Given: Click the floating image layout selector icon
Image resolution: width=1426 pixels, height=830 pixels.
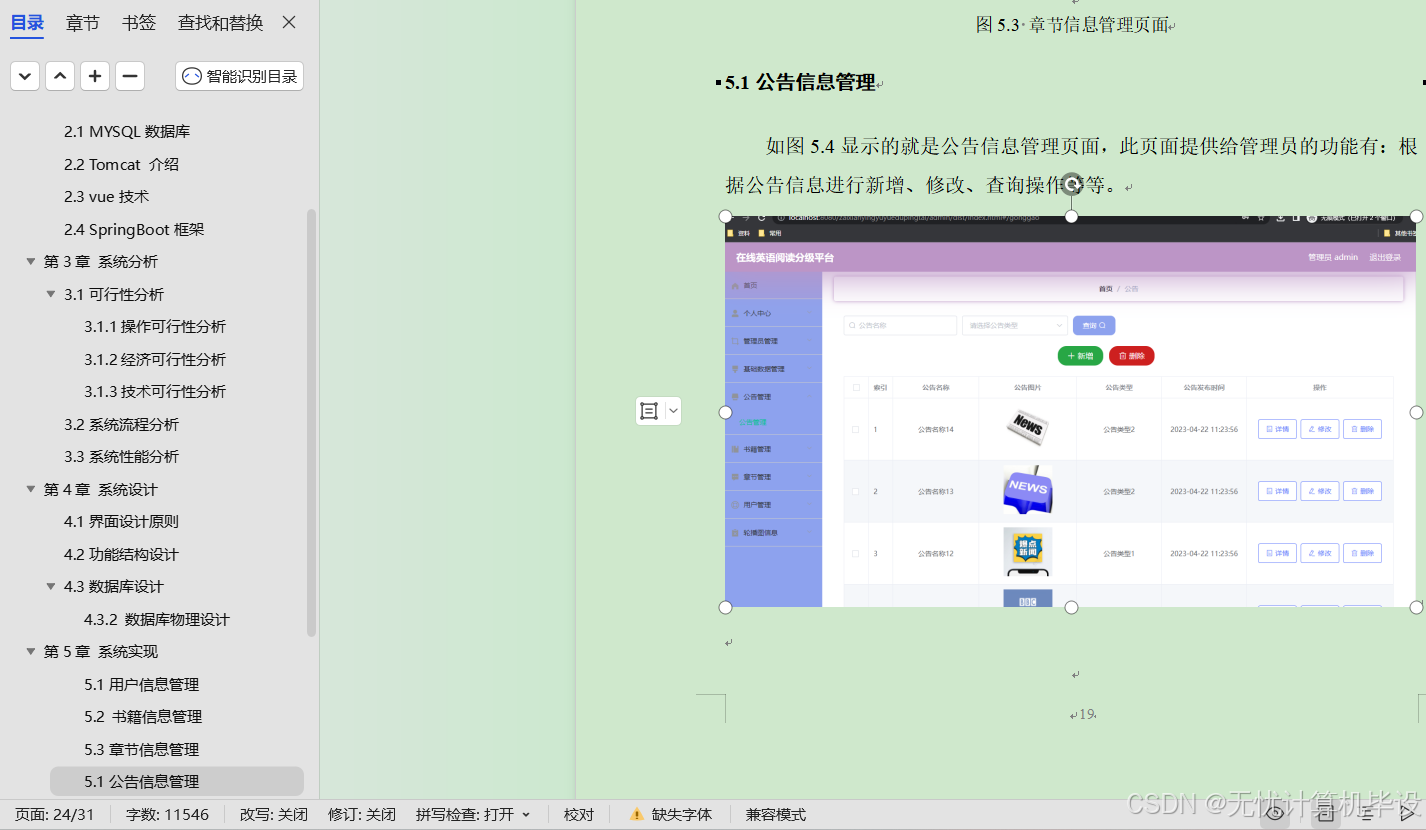Looking at the screenshot, I should point(648,411).
